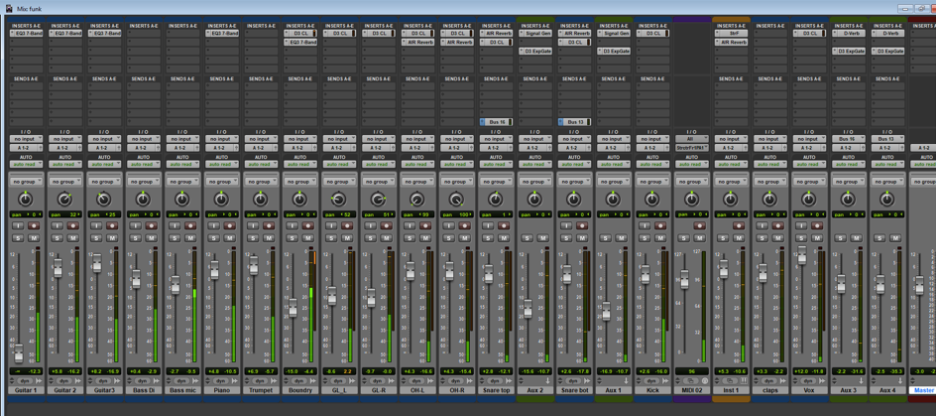The image size is (936, 416).
Task: Click the INSERTS A-E header on Guitar 1
Action: tap(26, 26)
